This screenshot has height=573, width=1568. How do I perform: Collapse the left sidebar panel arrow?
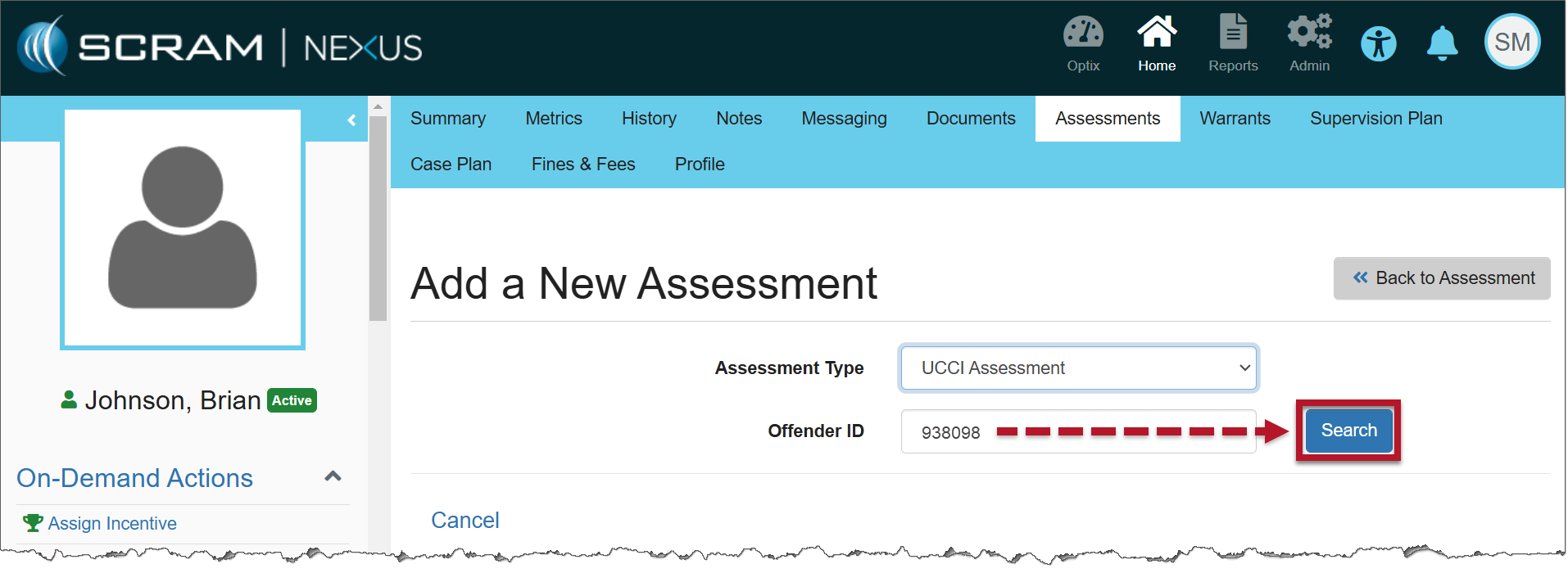click(x=351, y=120)
